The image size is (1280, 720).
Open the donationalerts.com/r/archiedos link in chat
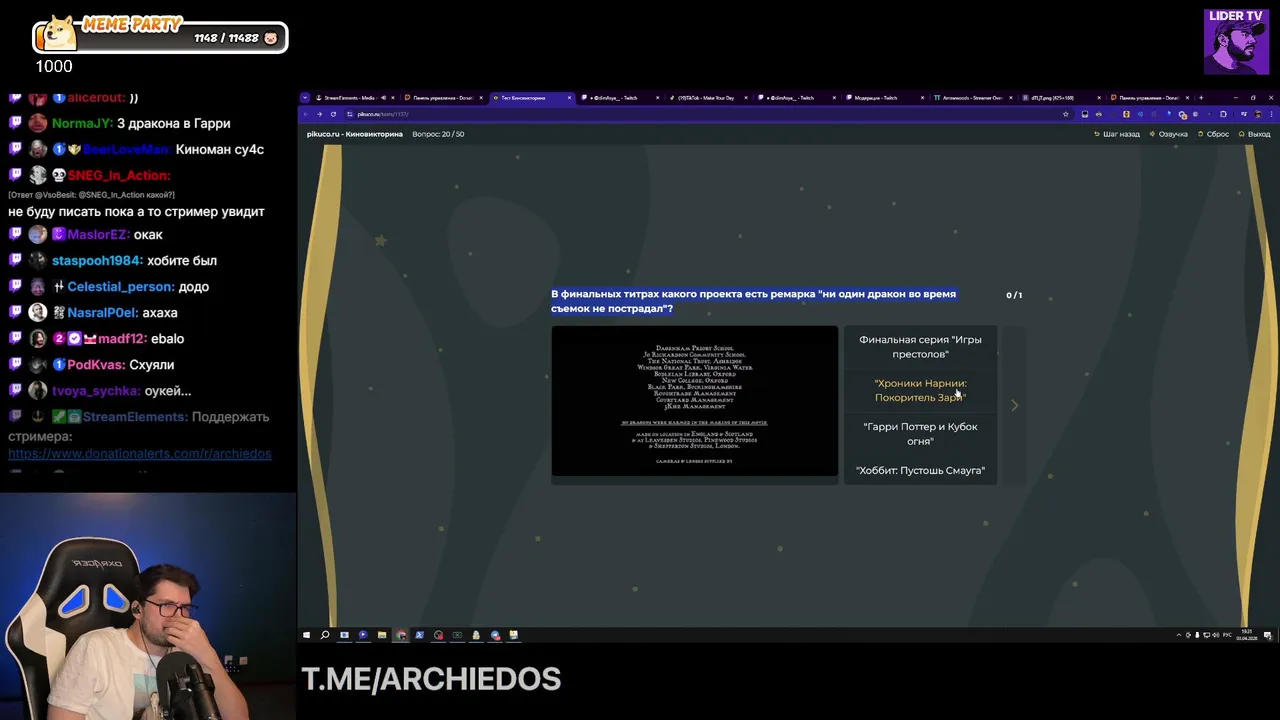(140, 453)
